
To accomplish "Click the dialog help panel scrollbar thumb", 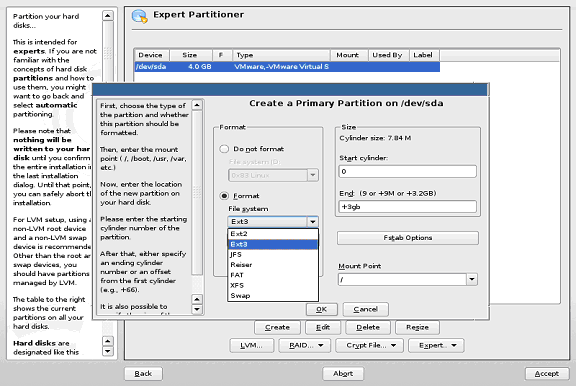I will [197, 192].
